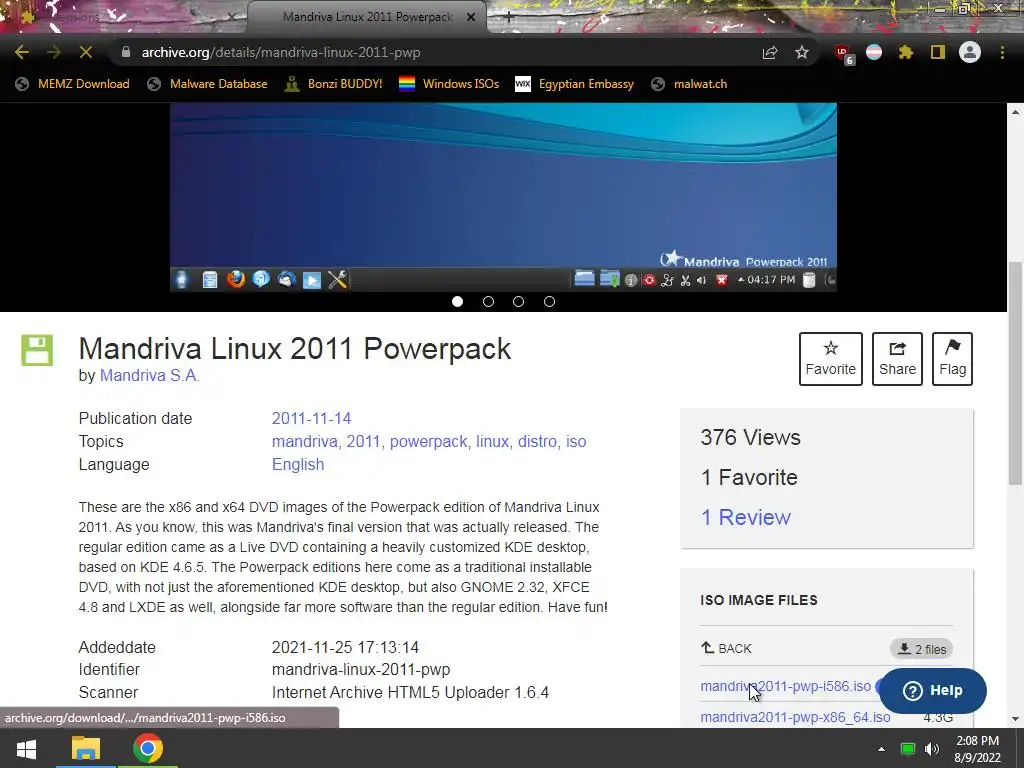The image size is (1024, 768).
Task: Select fourth carousel screenshot dot
Action: [x=549, y=302]
